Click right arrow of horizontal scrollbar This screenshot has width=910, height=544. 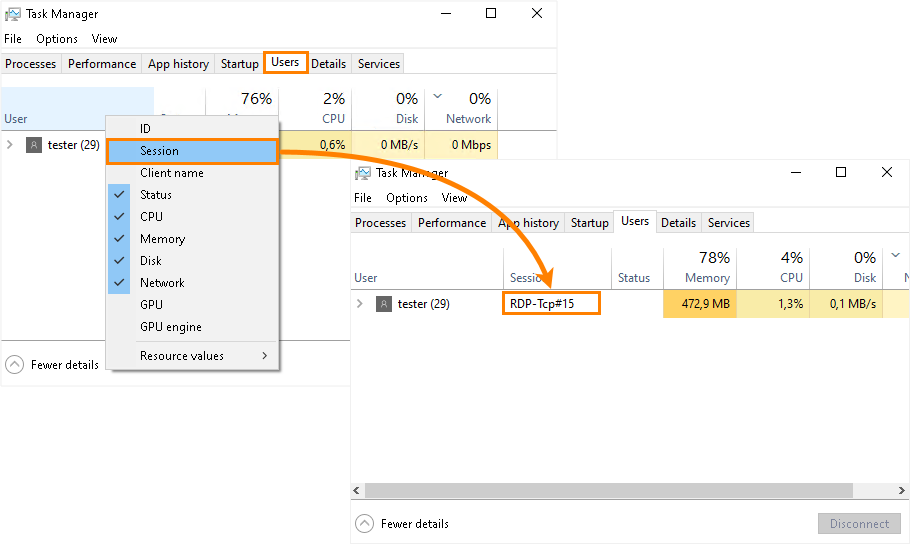pyautogui.click(x=902, y=491)
